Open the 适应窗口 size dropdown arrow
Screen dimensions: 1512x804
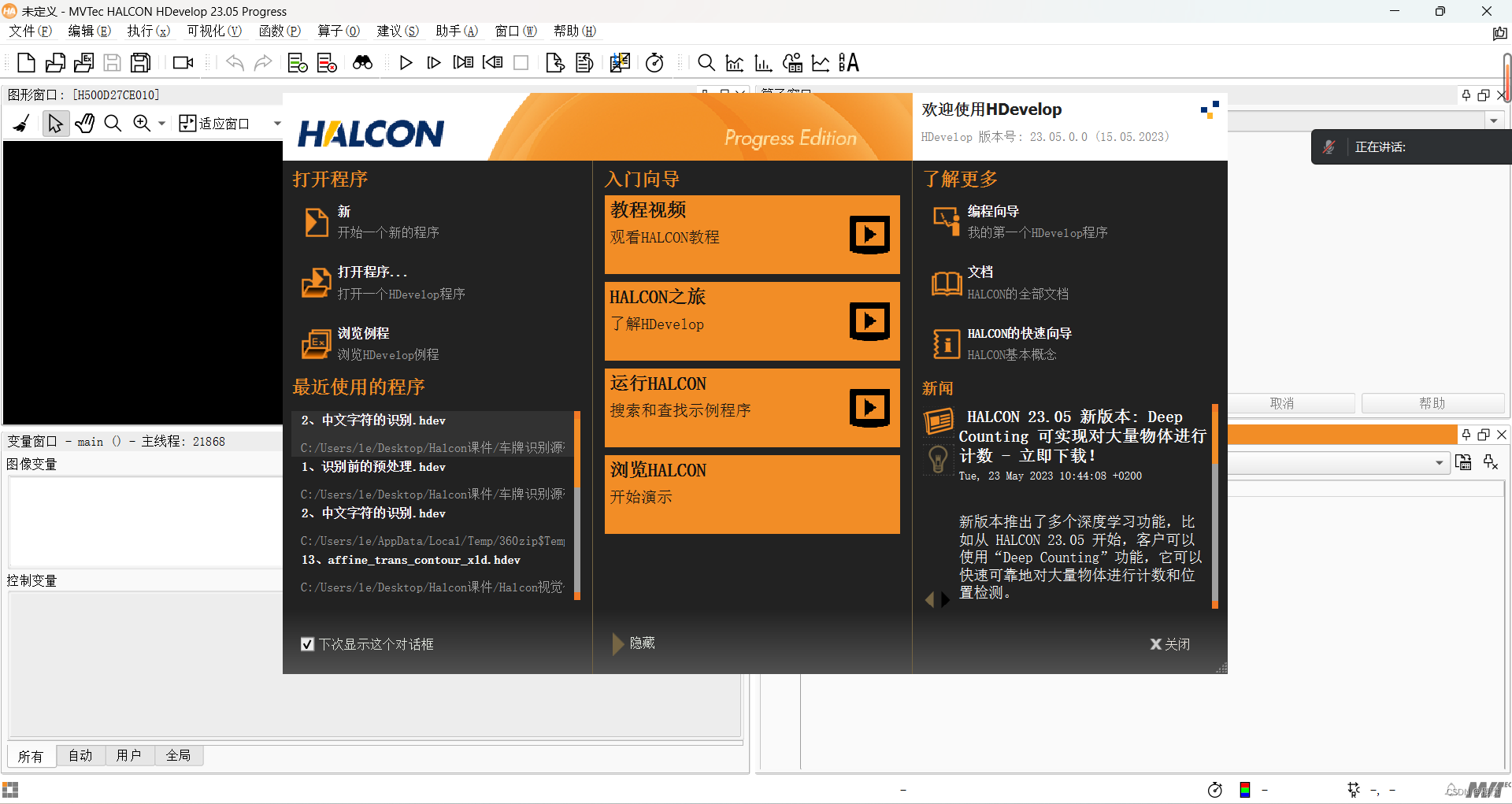pos(277,124)
